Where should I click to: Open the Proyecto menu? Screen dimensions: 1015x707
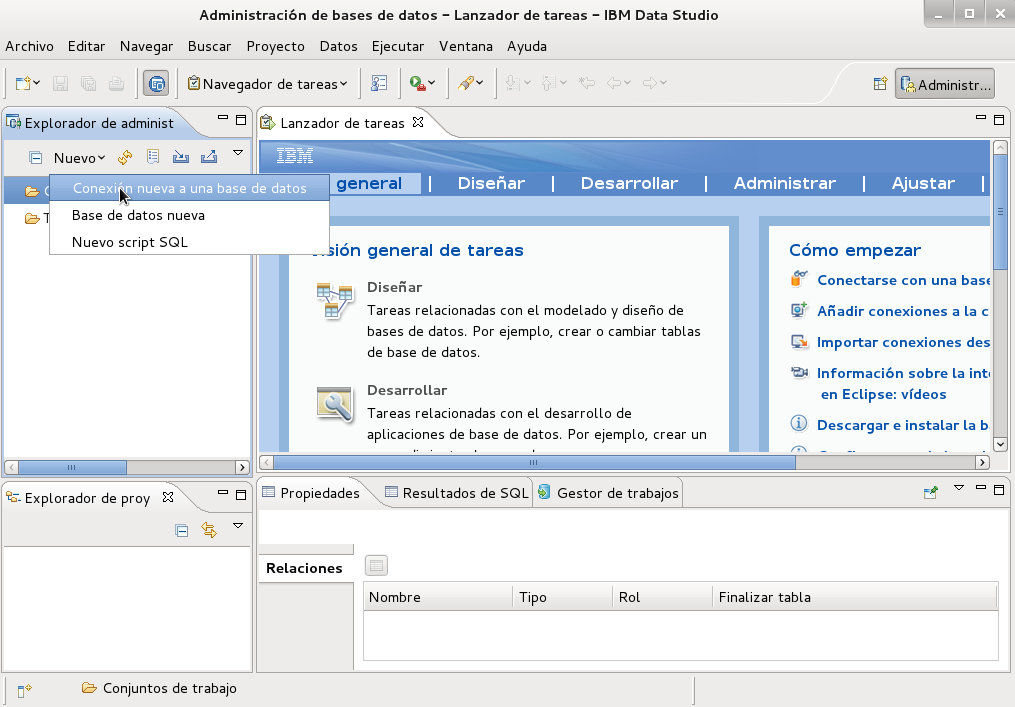tap(275, 46)
